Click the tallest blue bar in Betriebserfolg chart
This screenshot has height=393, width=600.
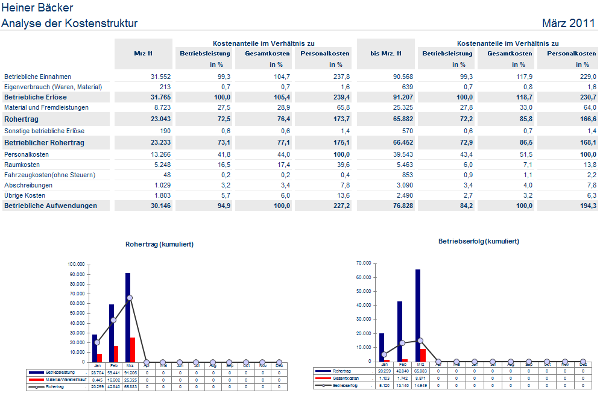(x=418, y=315)
